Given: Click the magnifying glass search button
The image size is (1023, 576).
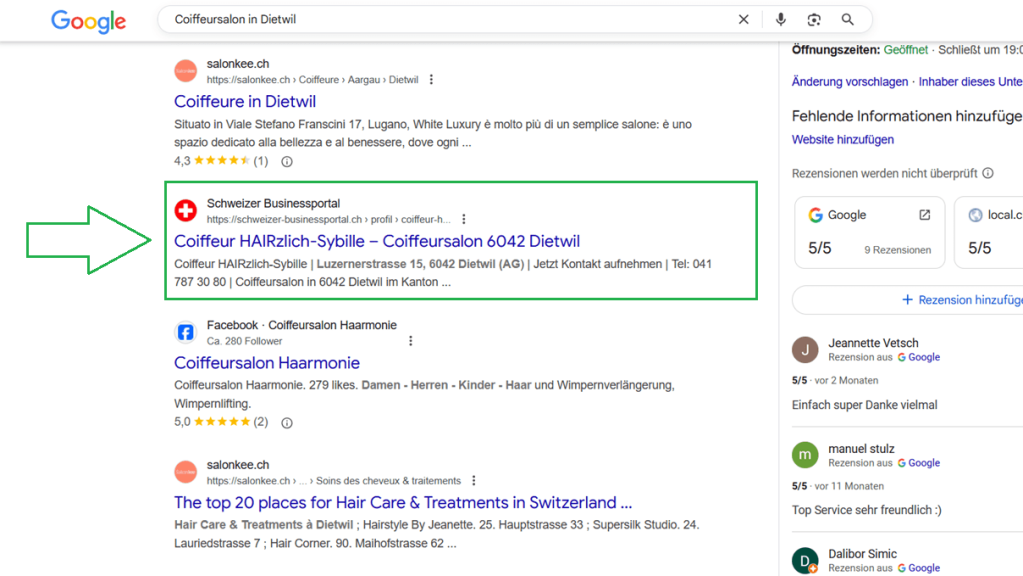Looking at the screenshot, I should click(848, 20).
